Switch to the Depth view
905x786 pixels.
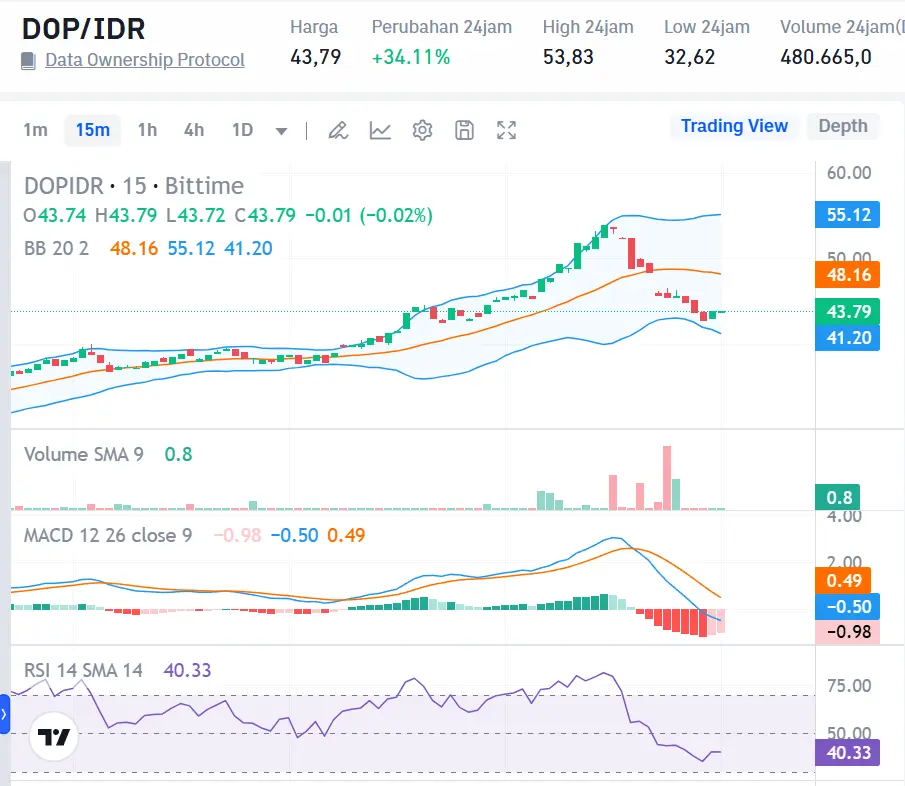click(842, 126)
